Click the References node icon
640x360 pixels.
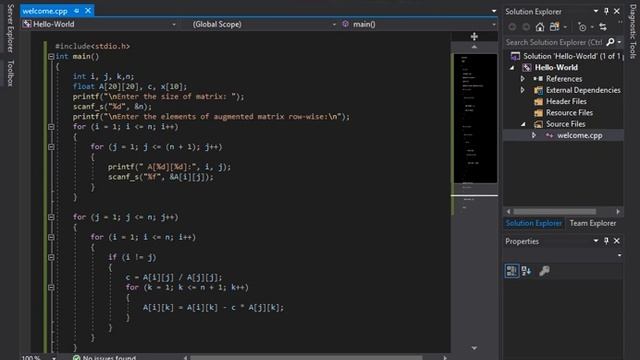[538, 79]
